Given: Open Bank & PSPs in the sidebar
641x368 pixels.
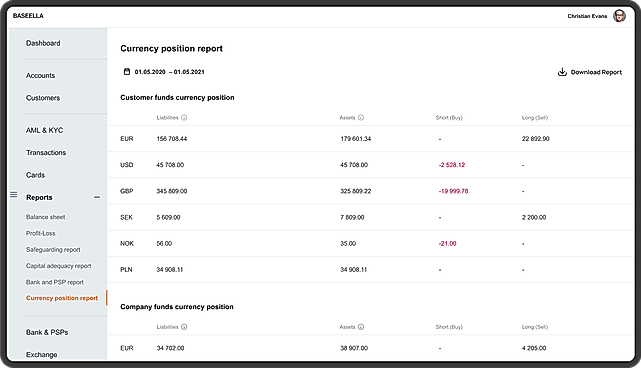Looking at the screenshot, I should [x=47, y=332].
